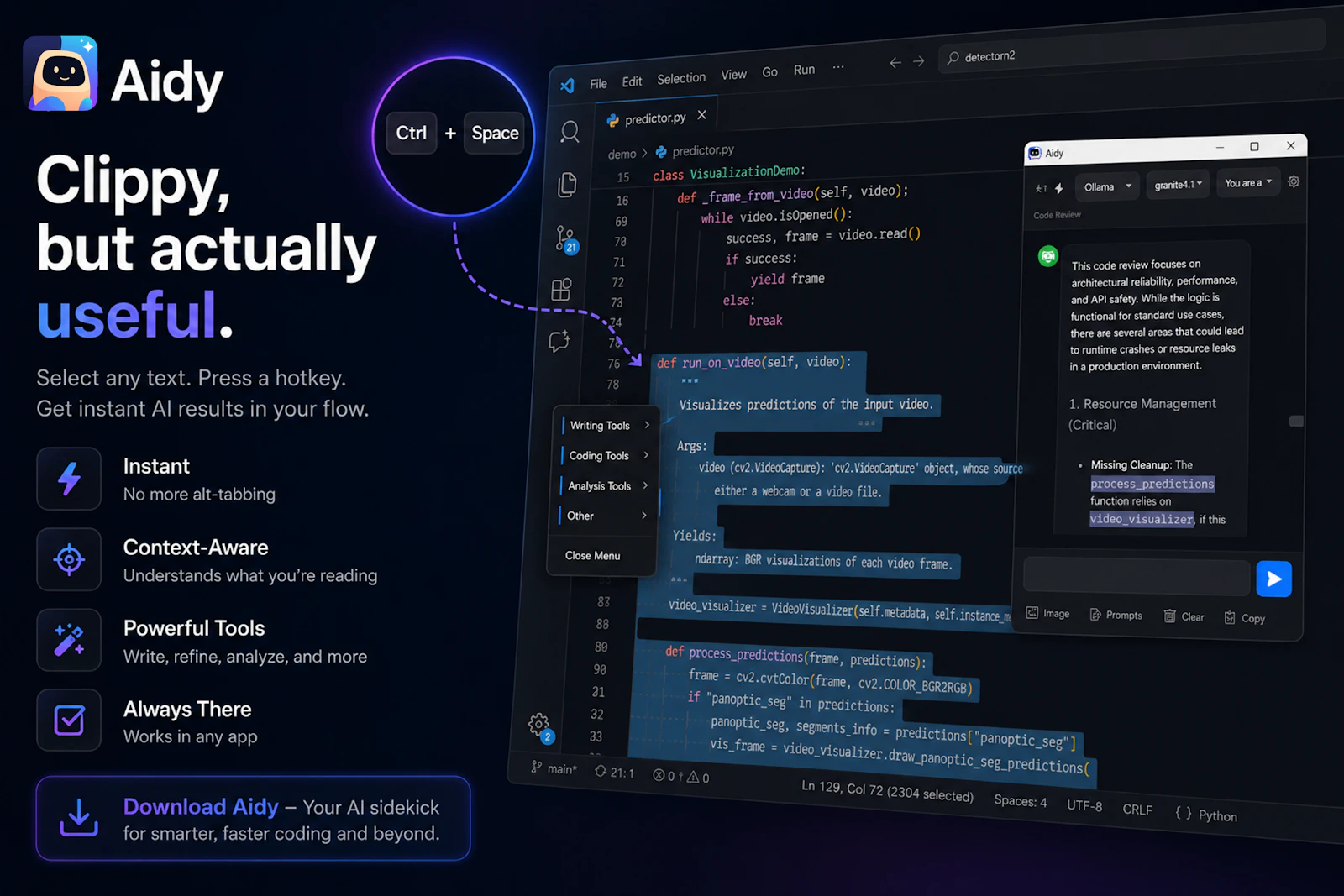Choose Coding Tools in the popup menu
The height and width of the screenshot is (896, 1344).
(x=604, y=455)
